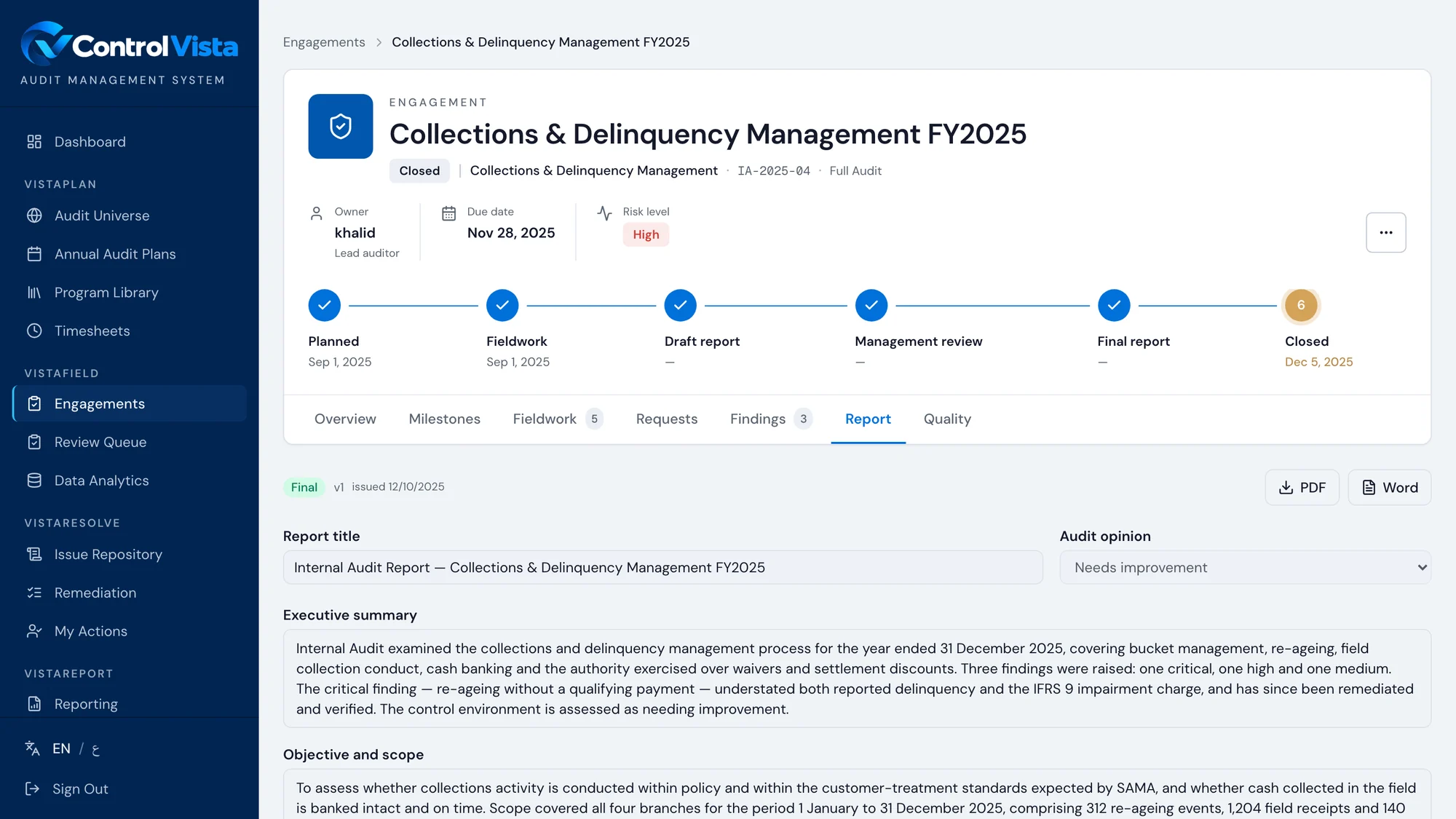This screenshot has height=819, width=1456.
Task: Switch language to Arabic
Action: click(x=95, y=749)
